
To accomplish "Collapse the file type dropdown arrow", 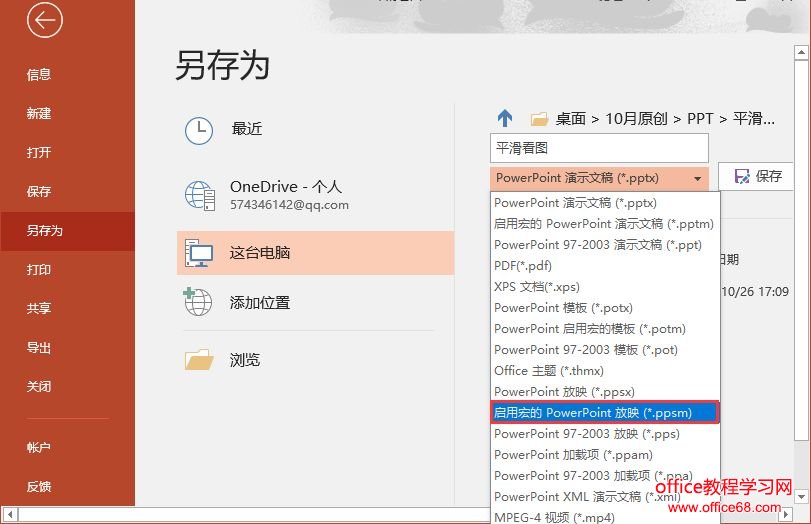I will (x=698, y=178).
